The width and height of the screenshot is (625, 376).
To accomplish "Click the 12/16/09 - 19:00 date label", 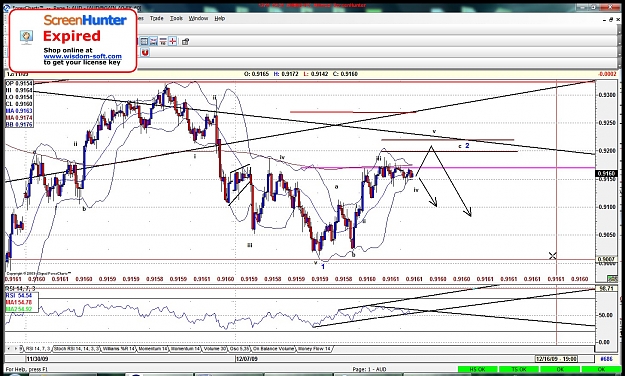I will pos(556,359).
